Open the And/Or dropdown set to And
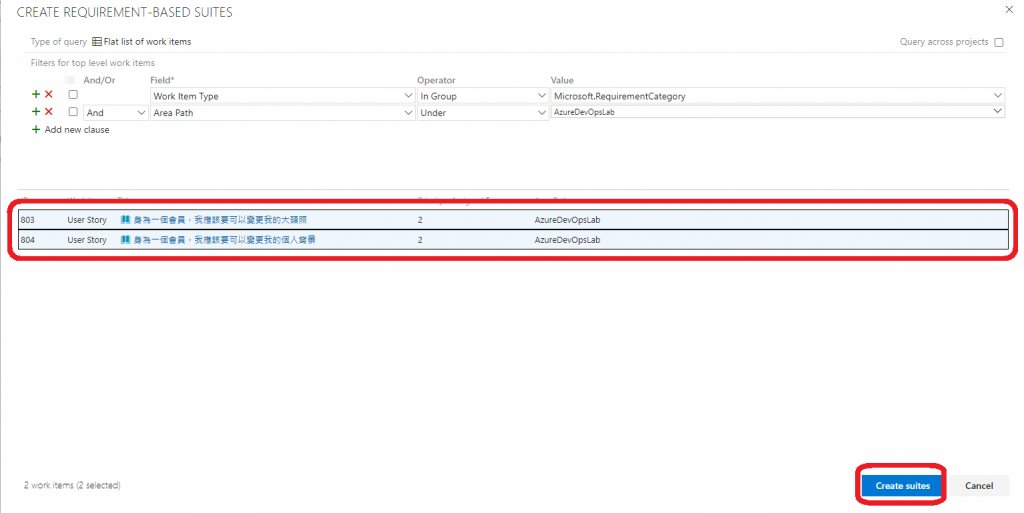 point(116,113)
